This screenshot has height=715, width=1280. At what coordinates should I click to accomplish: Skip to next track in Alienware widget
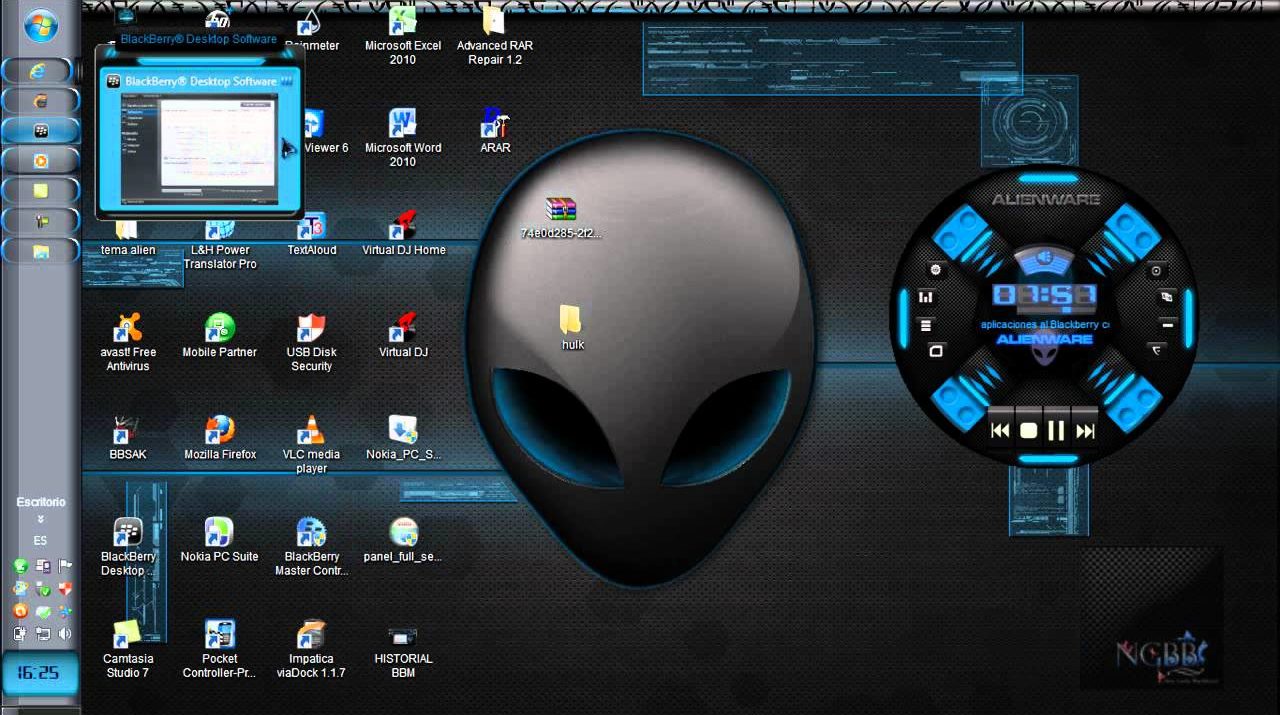(1085, 431)
